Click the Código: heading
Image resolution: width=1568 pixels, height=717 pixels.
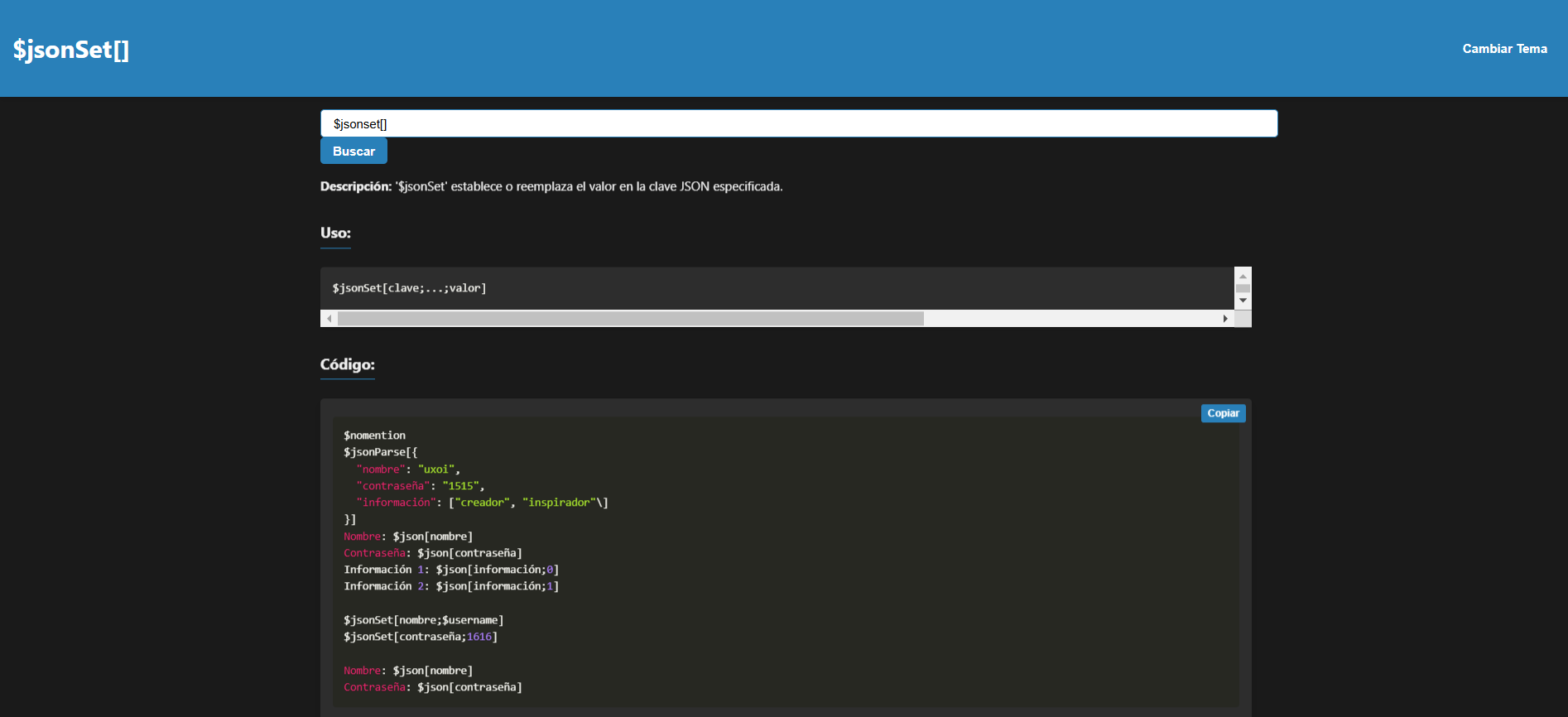[x=348, y=364]
